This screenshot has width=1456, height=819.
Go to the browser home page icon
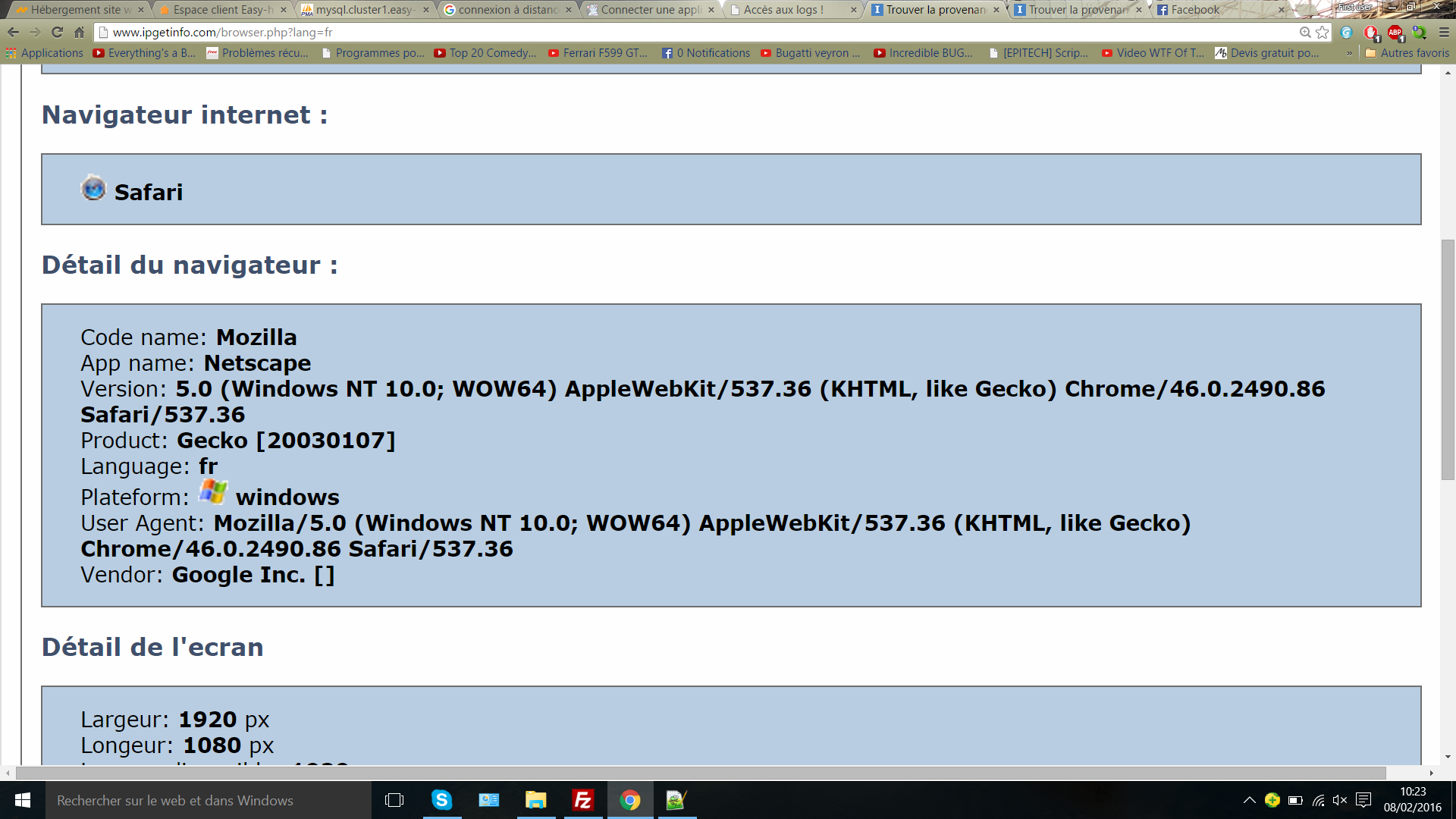pyautogui.click(x=79, y=33)
